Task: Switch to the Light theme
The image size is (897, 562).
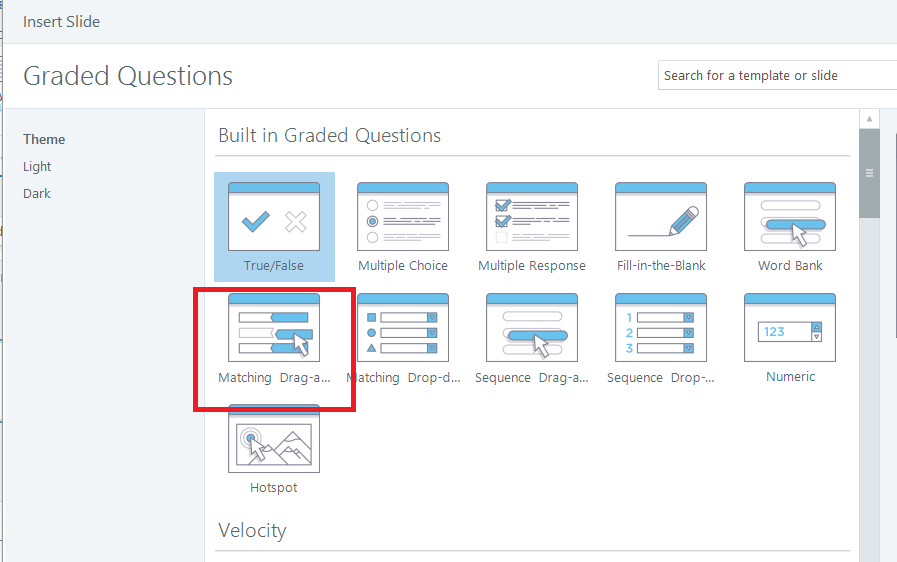Action: tap(37, 167)
